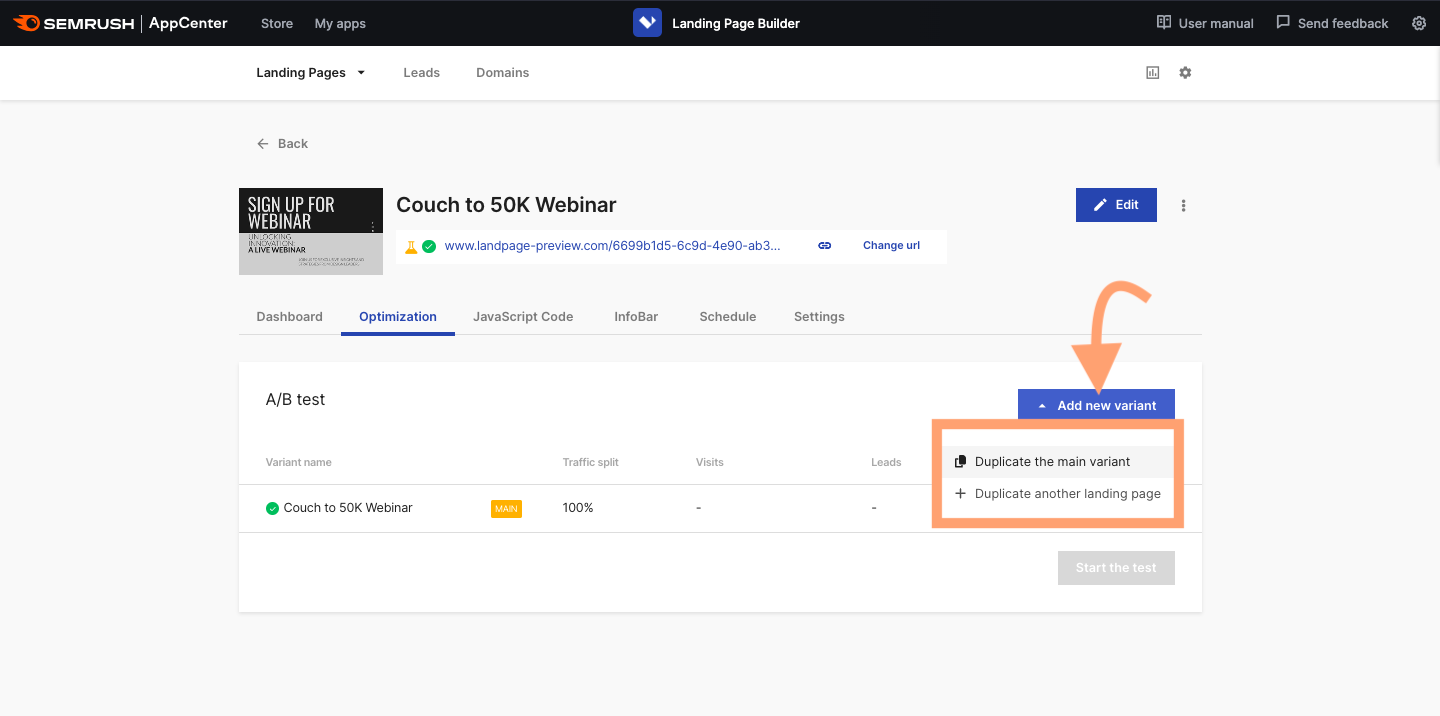Image resolution: width=1440 pixels, height=716 pixels.
Task: Click the copy link icon beside the preview URL
Action: pyautogui.click(x=824, y=245)
